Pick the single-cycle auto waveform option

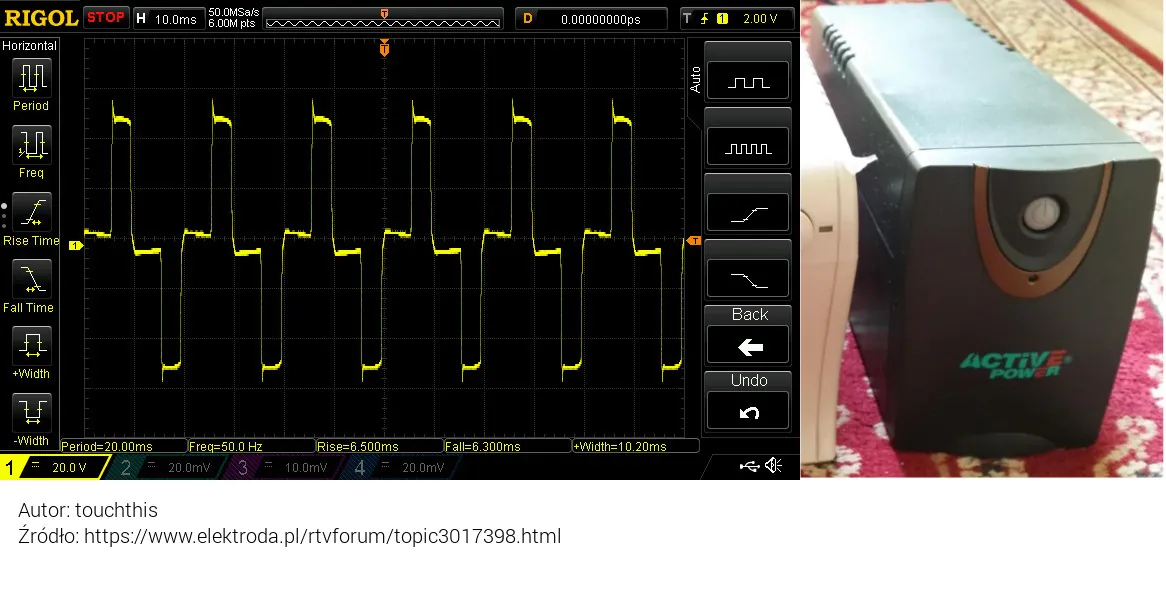coord(748,80)
